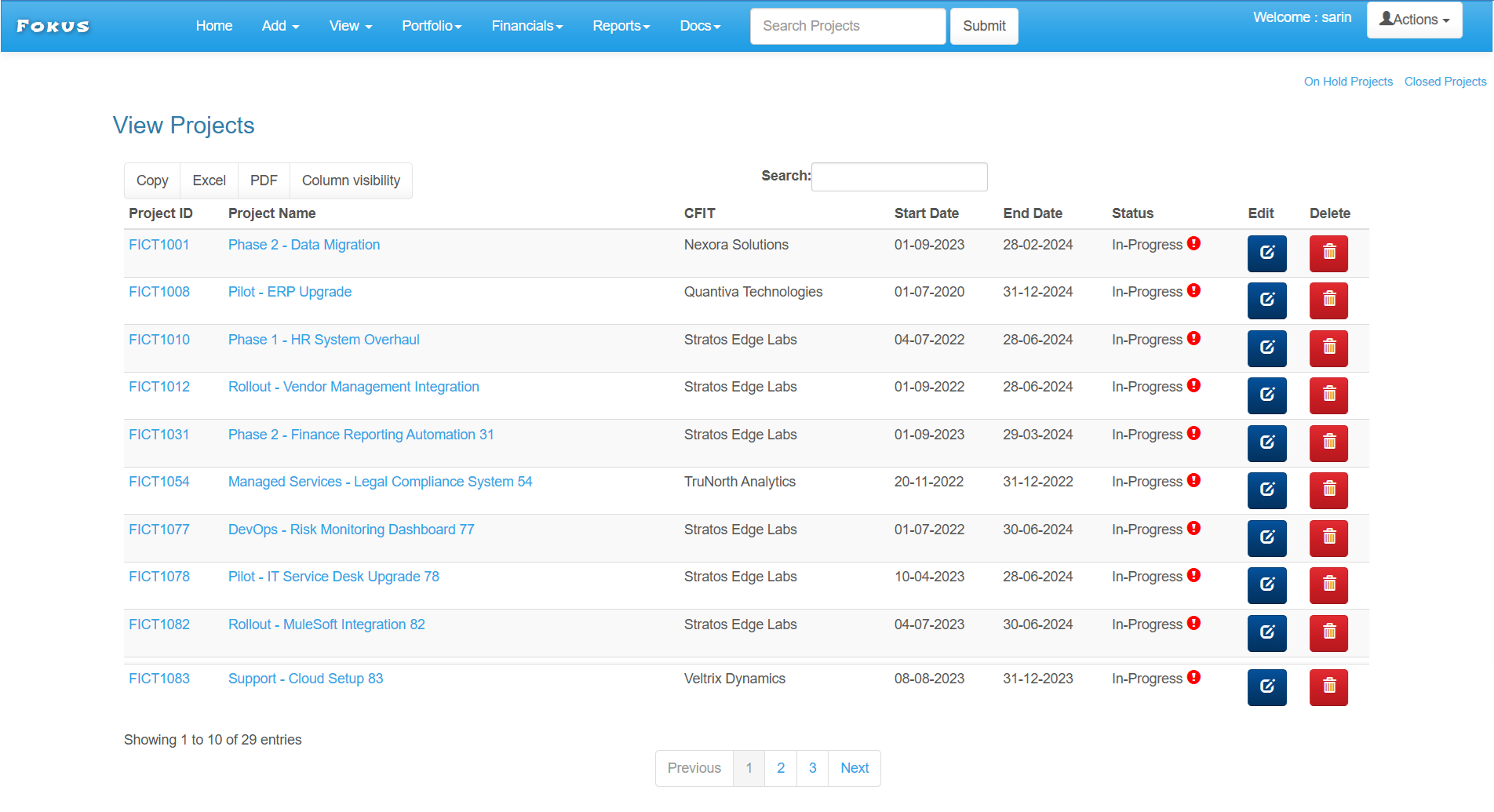Open the Reports dropdown in navbar

click(x=621, y=26)
